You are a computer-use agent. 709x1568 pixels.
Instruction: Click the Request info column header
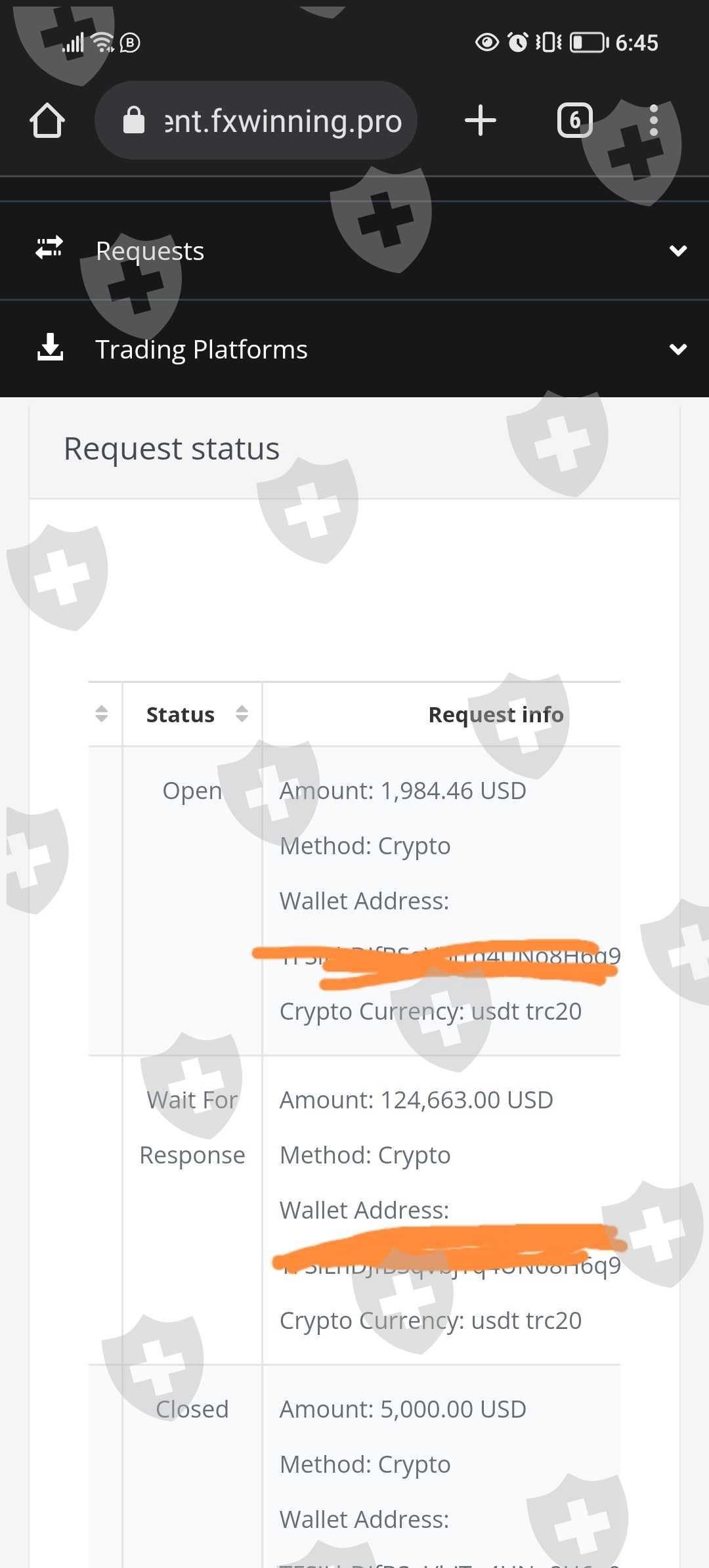pyautogui.click(x=496, y=714)
